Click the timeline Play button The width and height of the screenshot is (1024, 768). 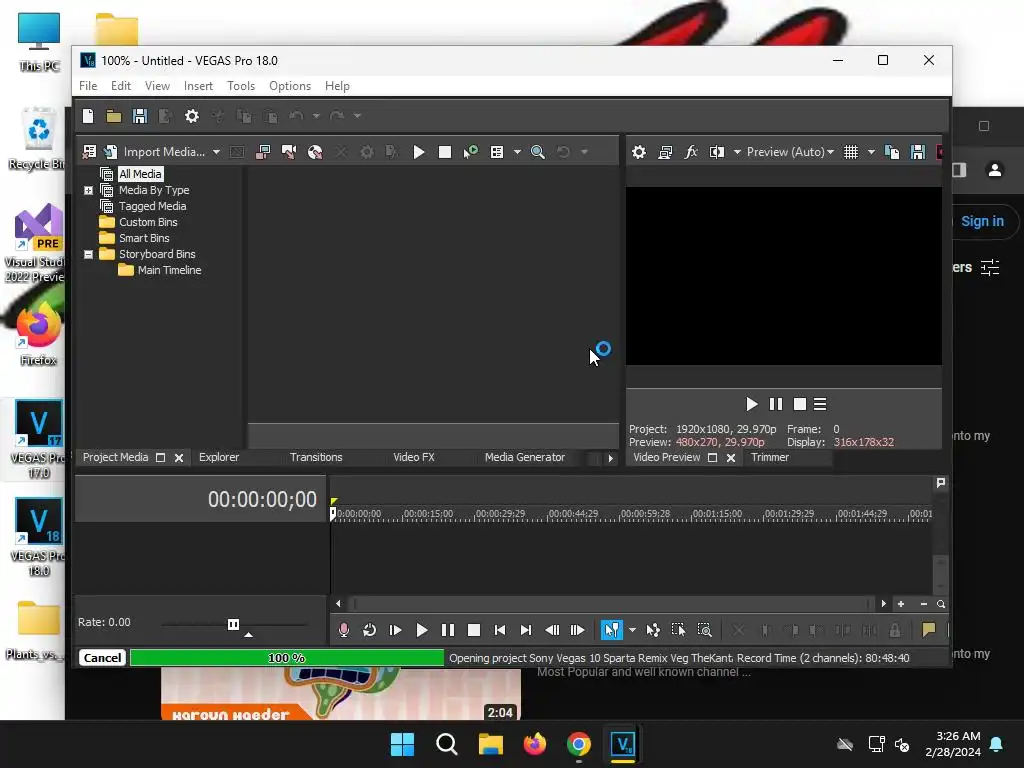point(422,630)
